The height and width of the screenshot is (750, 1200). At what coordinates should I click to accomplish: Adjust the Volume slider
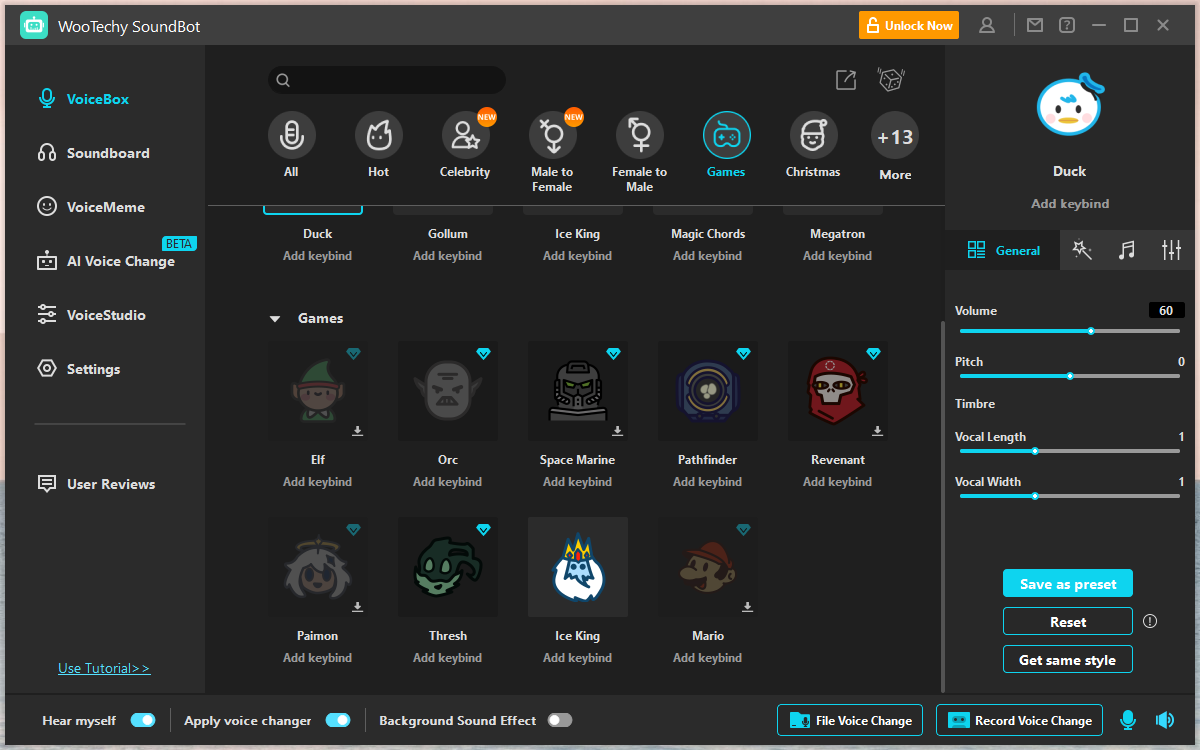[x=1070, y=331]
